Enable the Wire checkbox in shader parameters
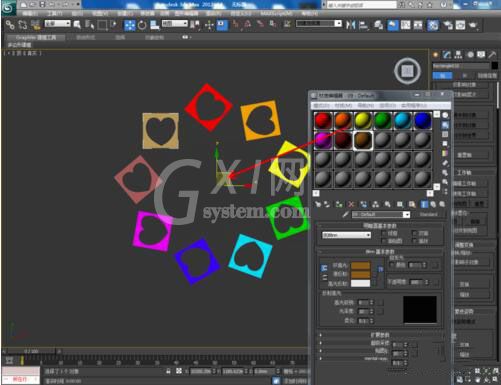Image resolution: width=501 pixels, height=385 pixels. 383,233
